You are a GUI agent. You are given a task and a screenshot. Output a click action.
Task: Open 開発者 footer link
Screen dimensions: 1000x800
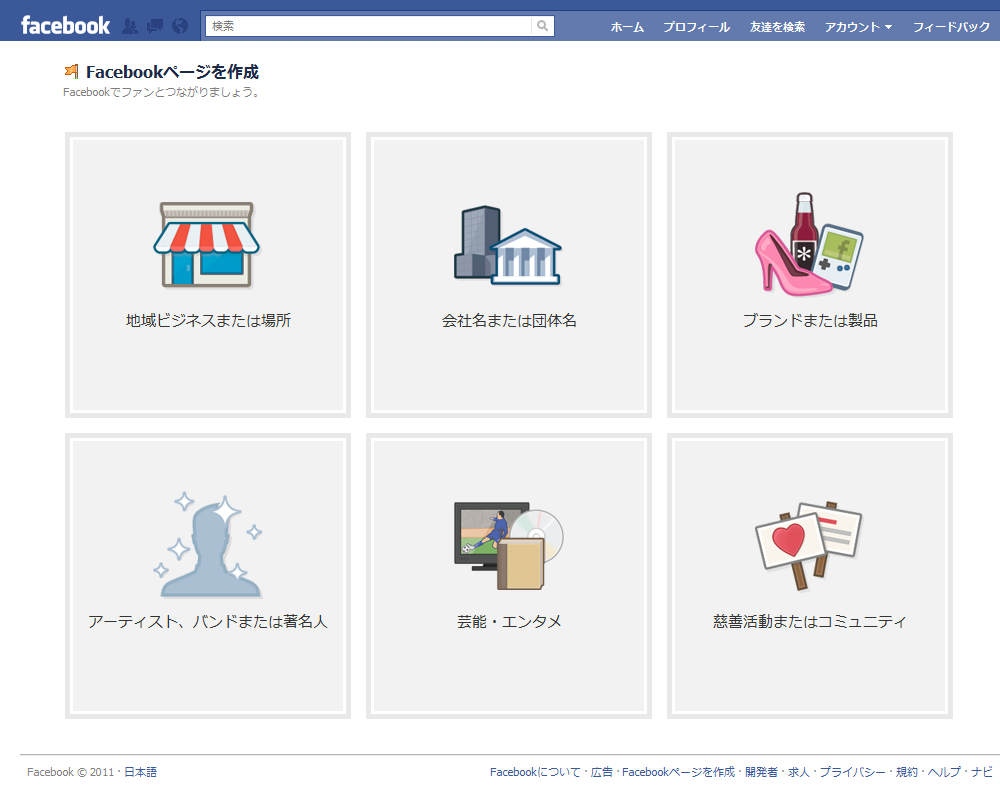pyautogui.click(x=761, y=772)
